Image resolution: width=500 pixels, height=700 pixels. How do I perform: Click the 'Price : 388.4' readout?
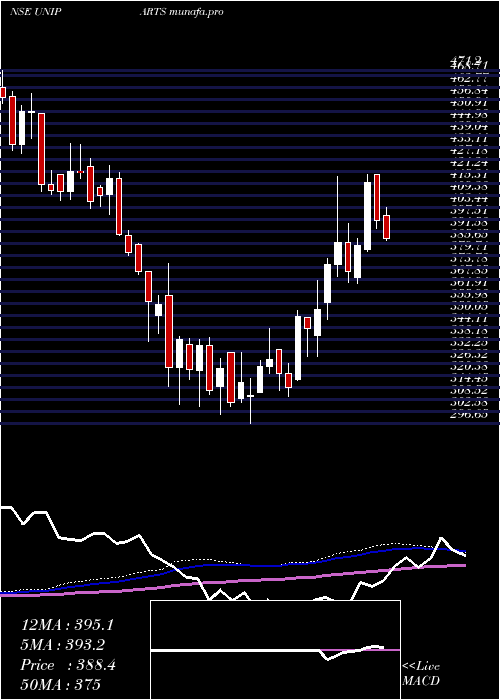(x=68, y=665)
